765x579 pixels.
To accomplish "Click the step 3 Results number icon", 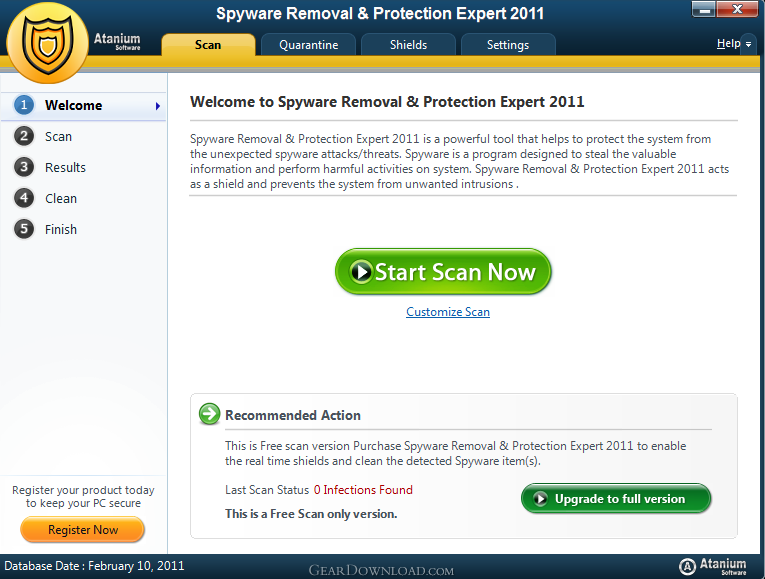I will (24, 167).
